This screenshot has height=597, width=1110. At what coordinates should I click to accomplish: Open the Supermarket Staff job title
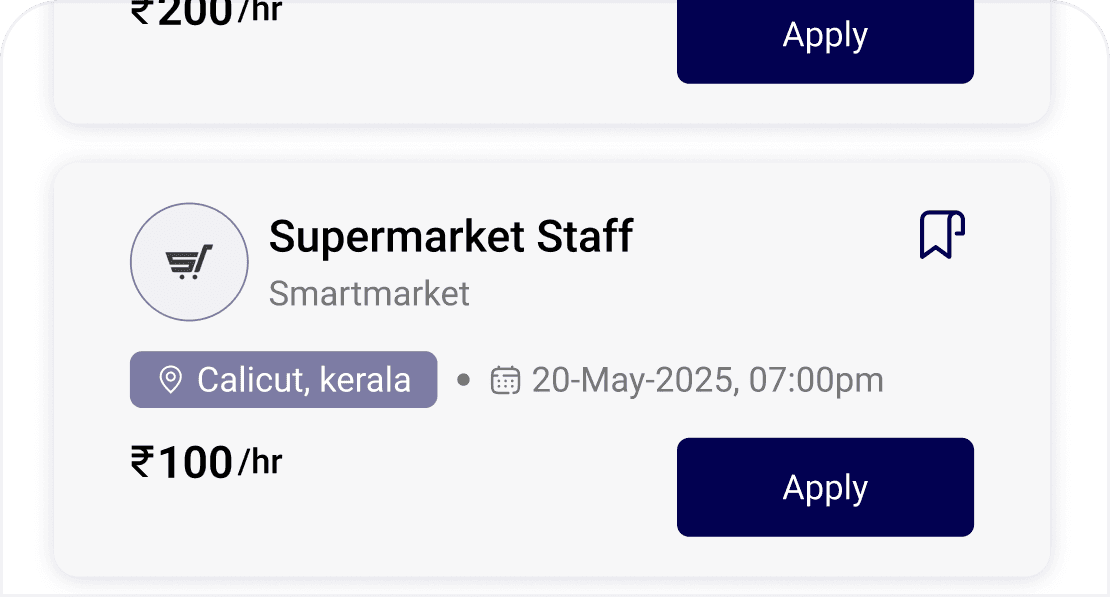tap(451, 237)
